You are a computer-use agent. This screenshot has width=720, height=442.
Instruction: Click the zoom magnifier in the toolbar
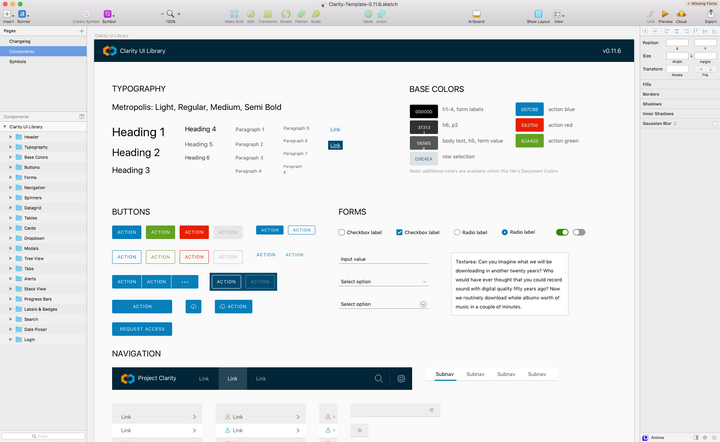click(x=170, y=14)
